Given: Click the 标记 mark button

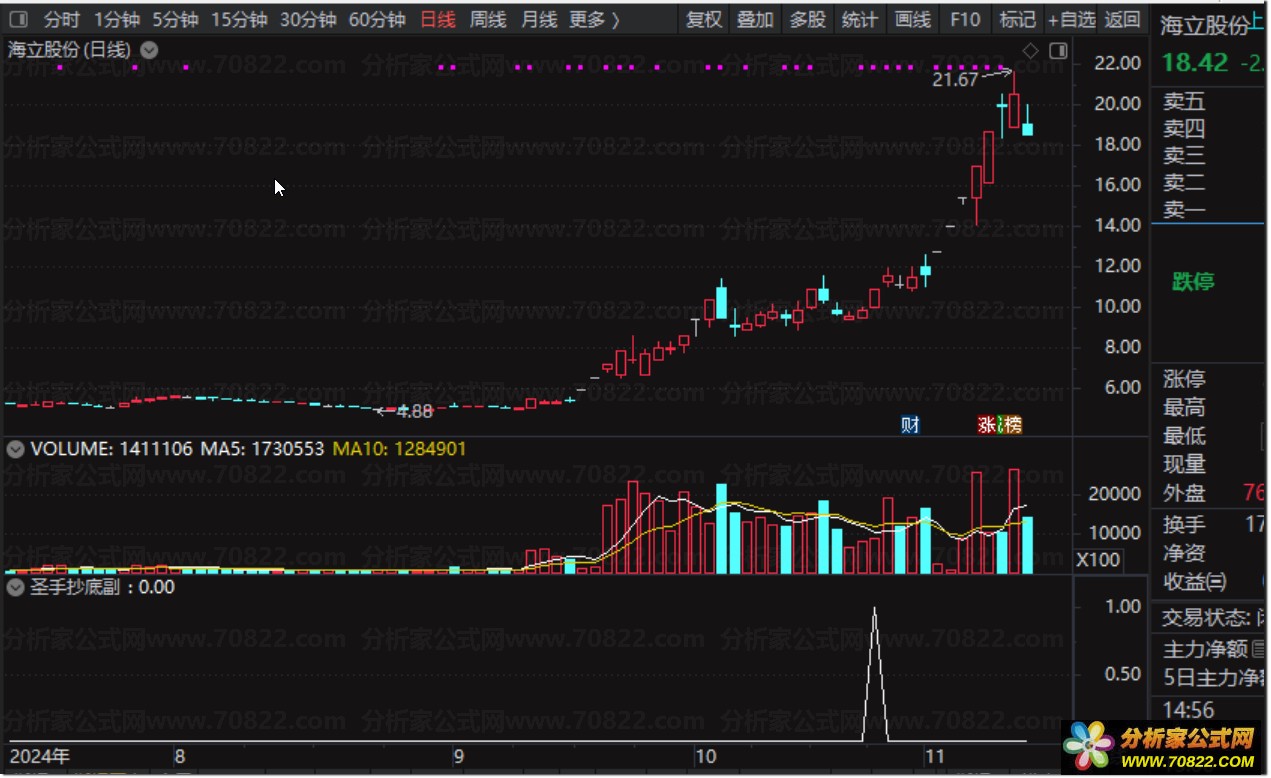Looking at the screenshot, I should coord(1017,19).
